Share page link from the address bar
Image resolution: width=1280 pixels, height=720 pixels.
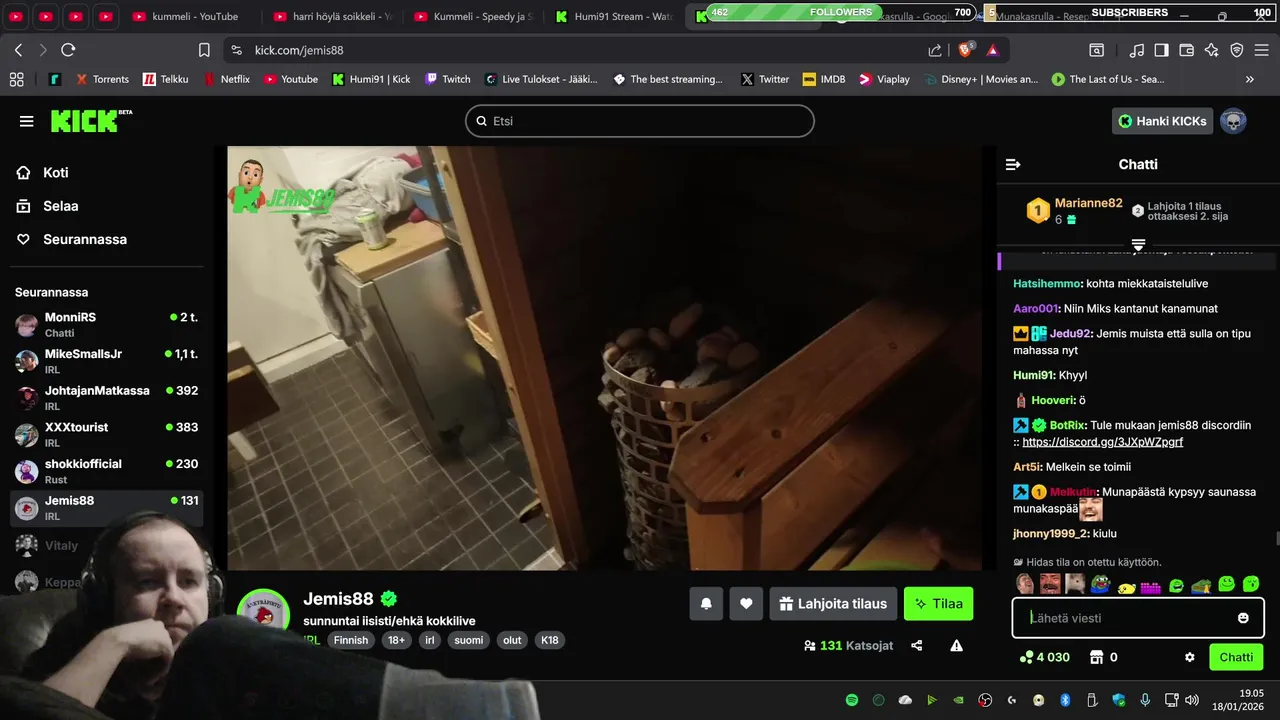click(935, 50)
